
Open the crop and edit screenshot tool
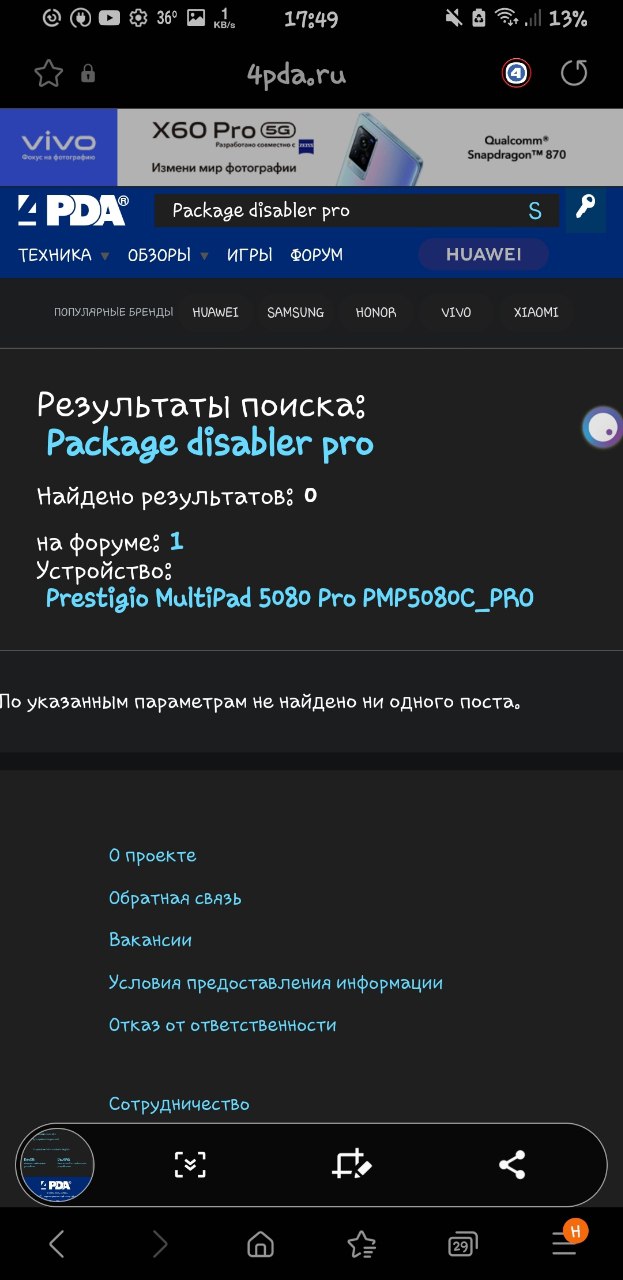352,1164
